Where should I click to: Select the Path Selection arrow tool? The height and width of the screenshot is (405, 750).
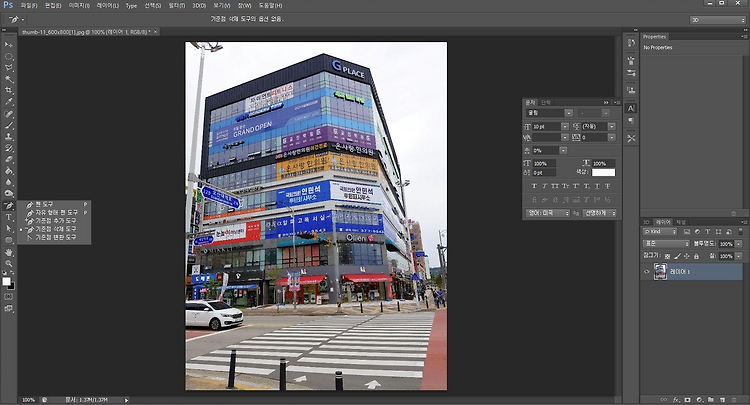pos(9,229)
